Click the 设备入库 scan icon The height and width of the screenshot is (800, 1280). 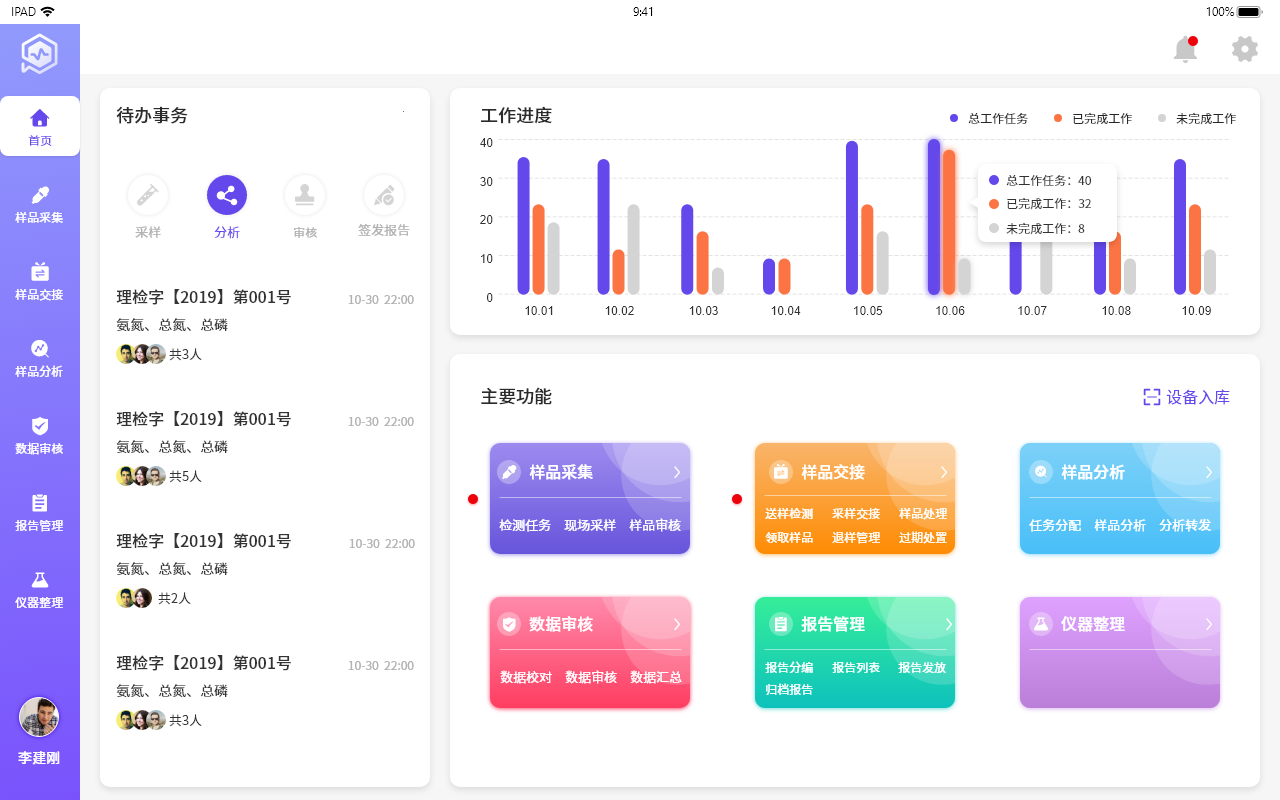click(1152, 397)
